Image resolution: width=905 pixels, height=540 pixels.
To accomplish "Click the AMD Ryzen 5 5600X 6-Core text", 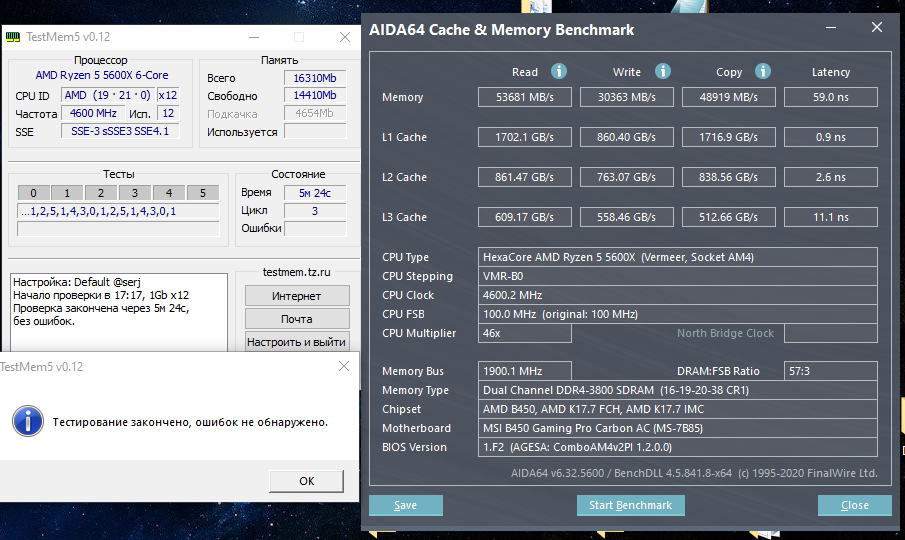I will 102,75.
